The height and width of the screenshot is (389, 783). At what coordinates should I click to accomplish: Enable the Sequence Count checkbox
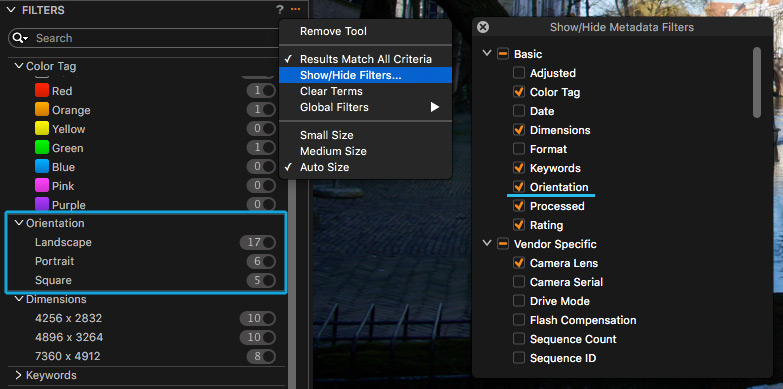point(519,339)
